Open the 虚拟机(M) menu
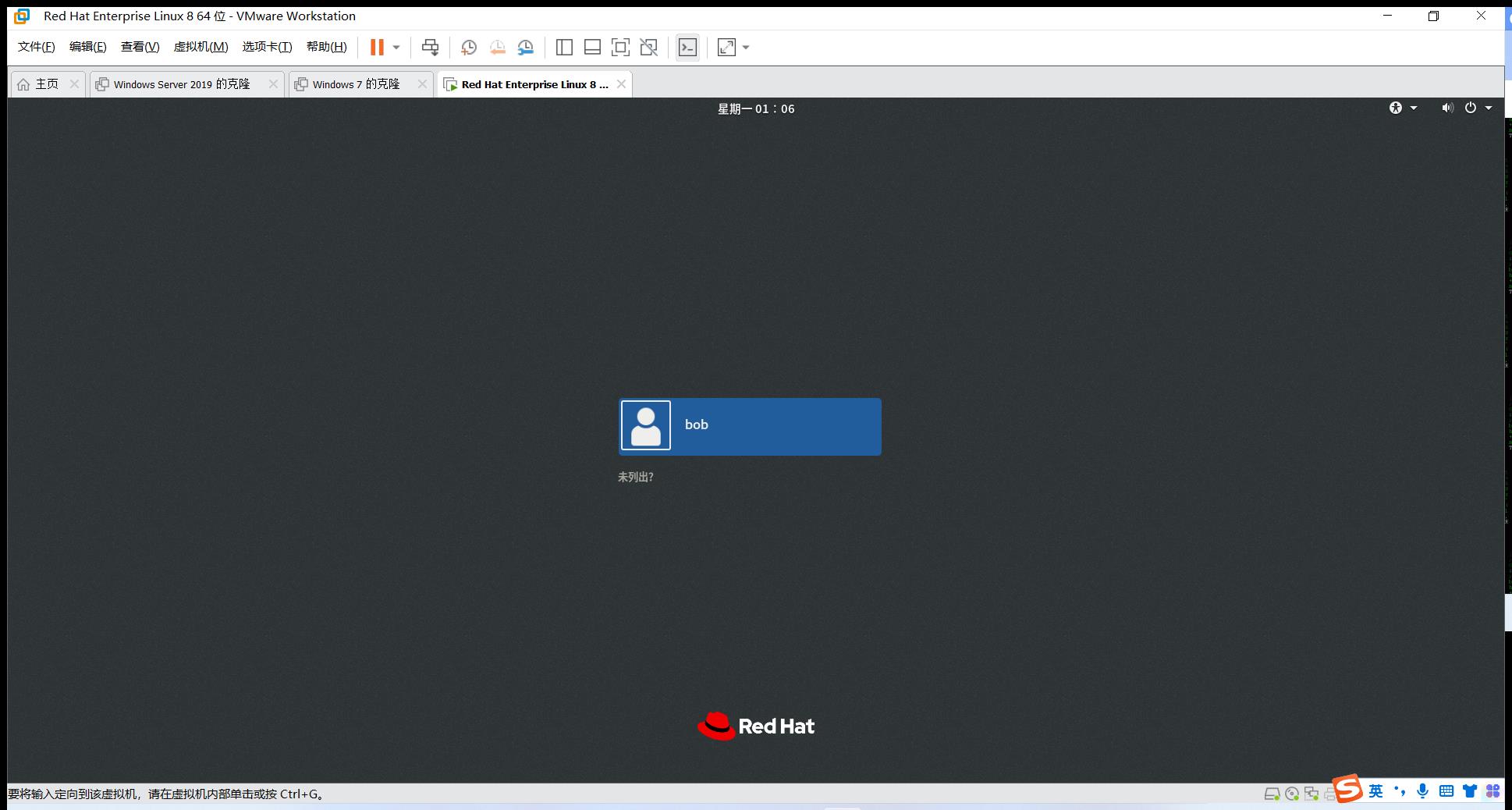Screen dimensions: 1512x810 click(x=201, y=47)
